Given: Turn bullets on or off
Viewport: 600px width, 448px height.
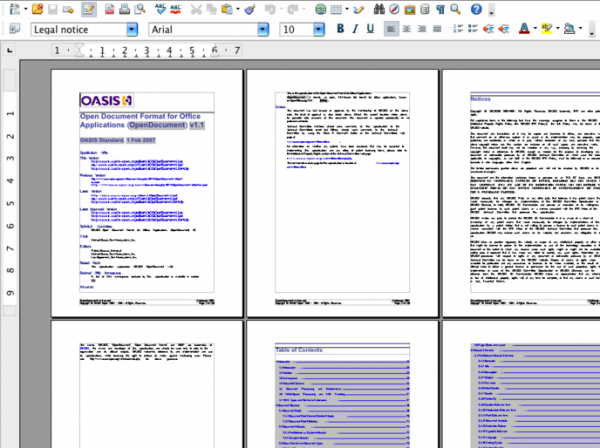Looking at the screenshot, I should [x=473, y=29].
